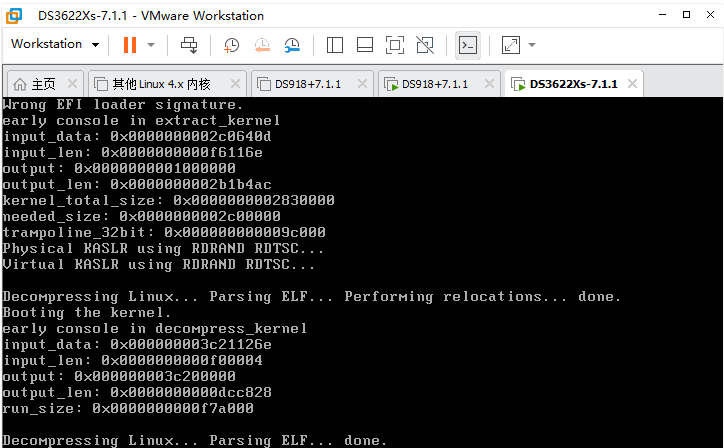
Task: Open the Workstation menu dropdown
Action: [x=55, y=45]
